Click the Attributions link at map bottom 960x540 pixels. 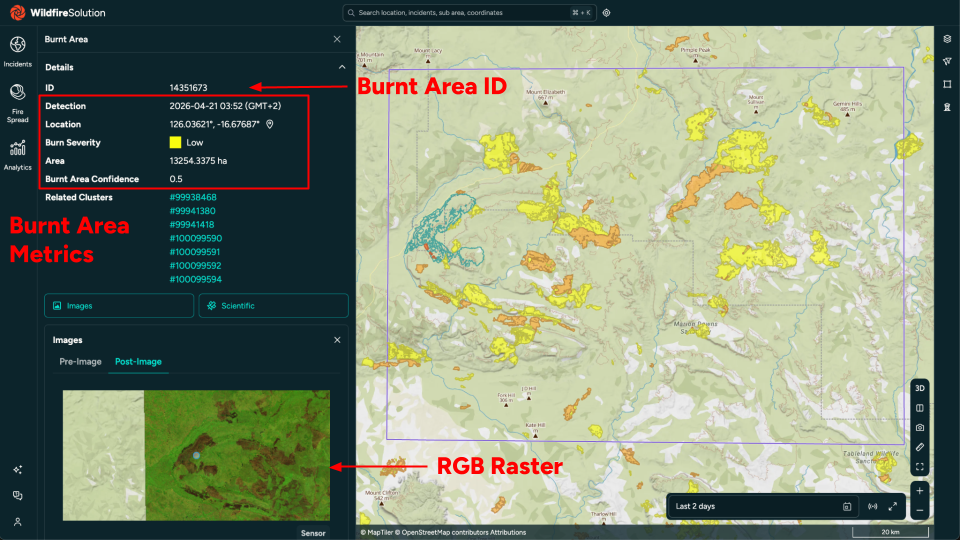507,533
